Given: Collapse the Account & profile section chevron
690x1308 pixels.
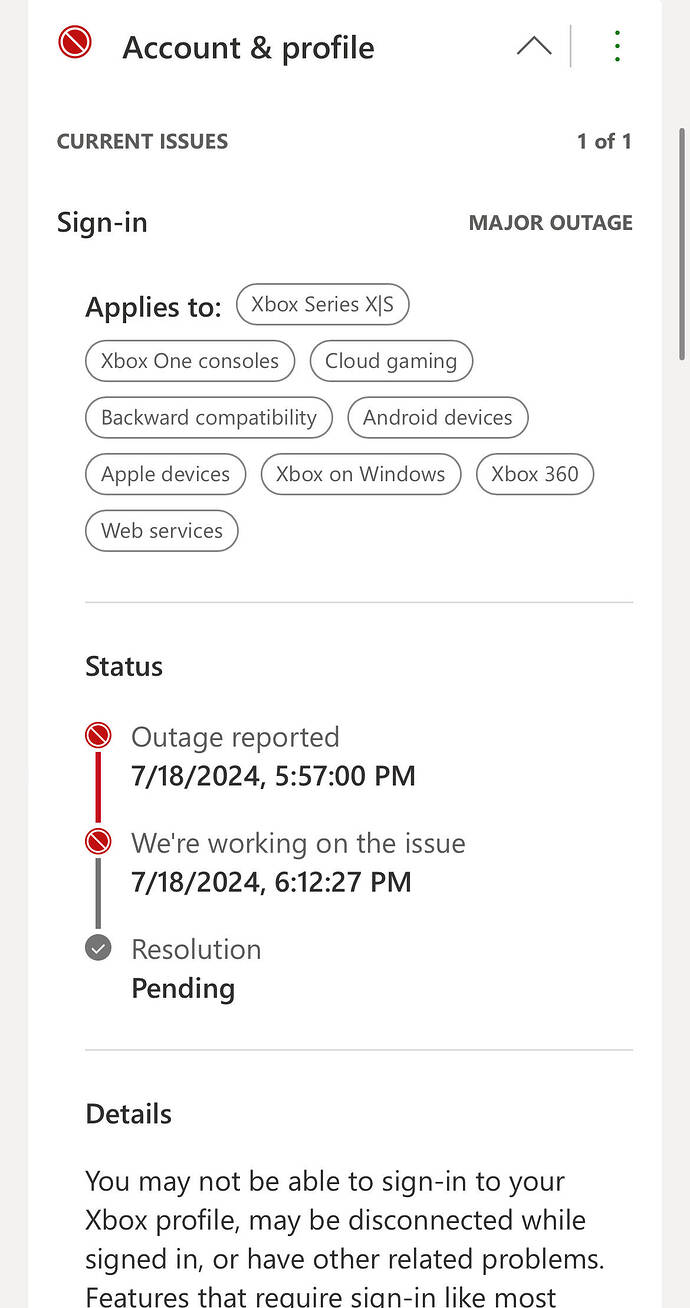Looking at the screenshot, I should (x=534, y=46).
